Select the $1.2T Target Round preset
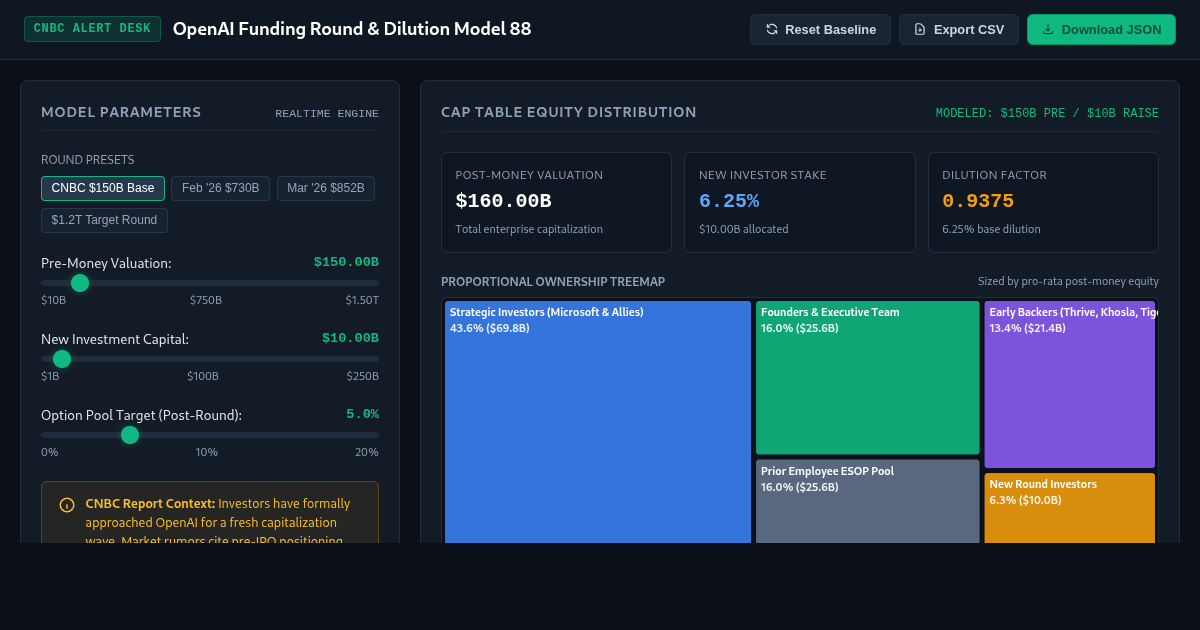 [104, 220]
